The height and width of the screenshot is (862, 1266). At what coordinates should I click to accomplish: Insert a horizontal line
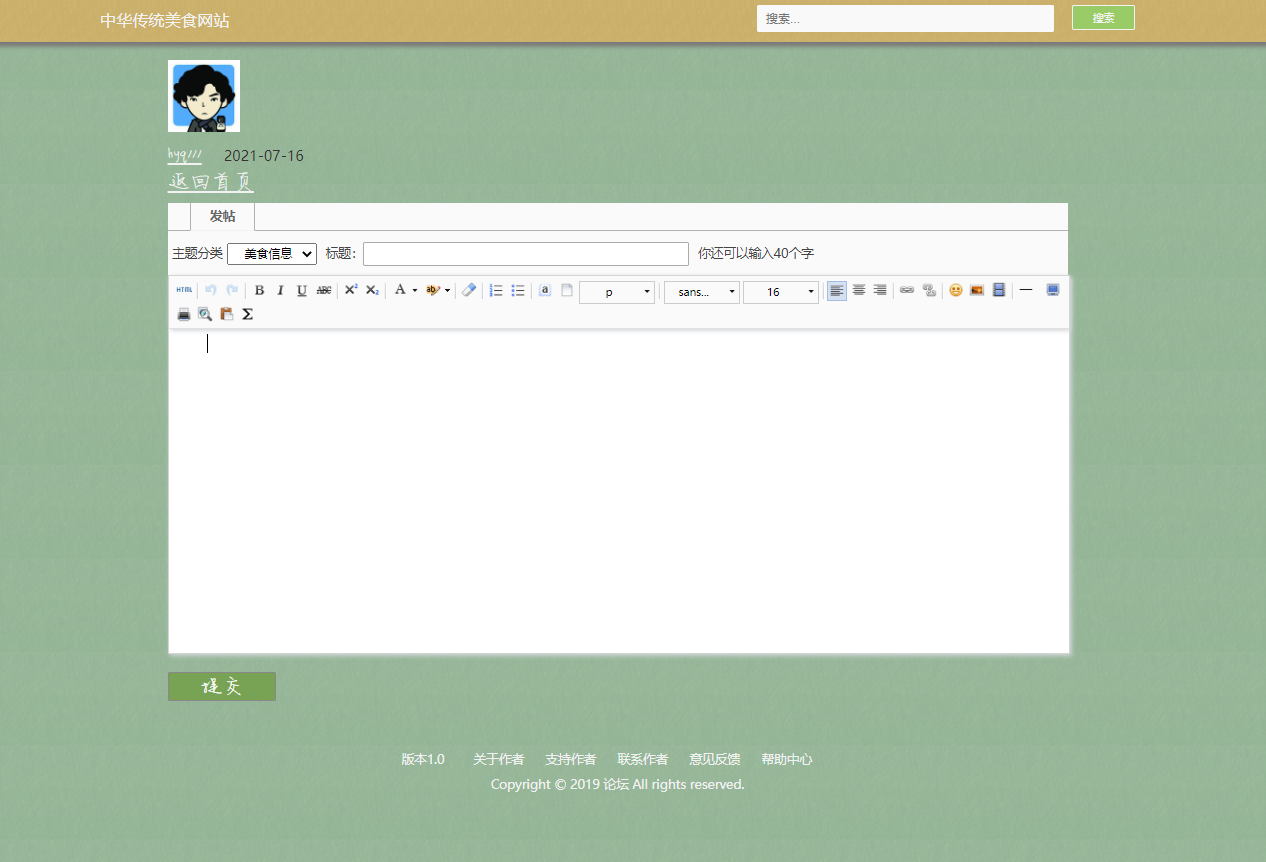click(1026, 290)
